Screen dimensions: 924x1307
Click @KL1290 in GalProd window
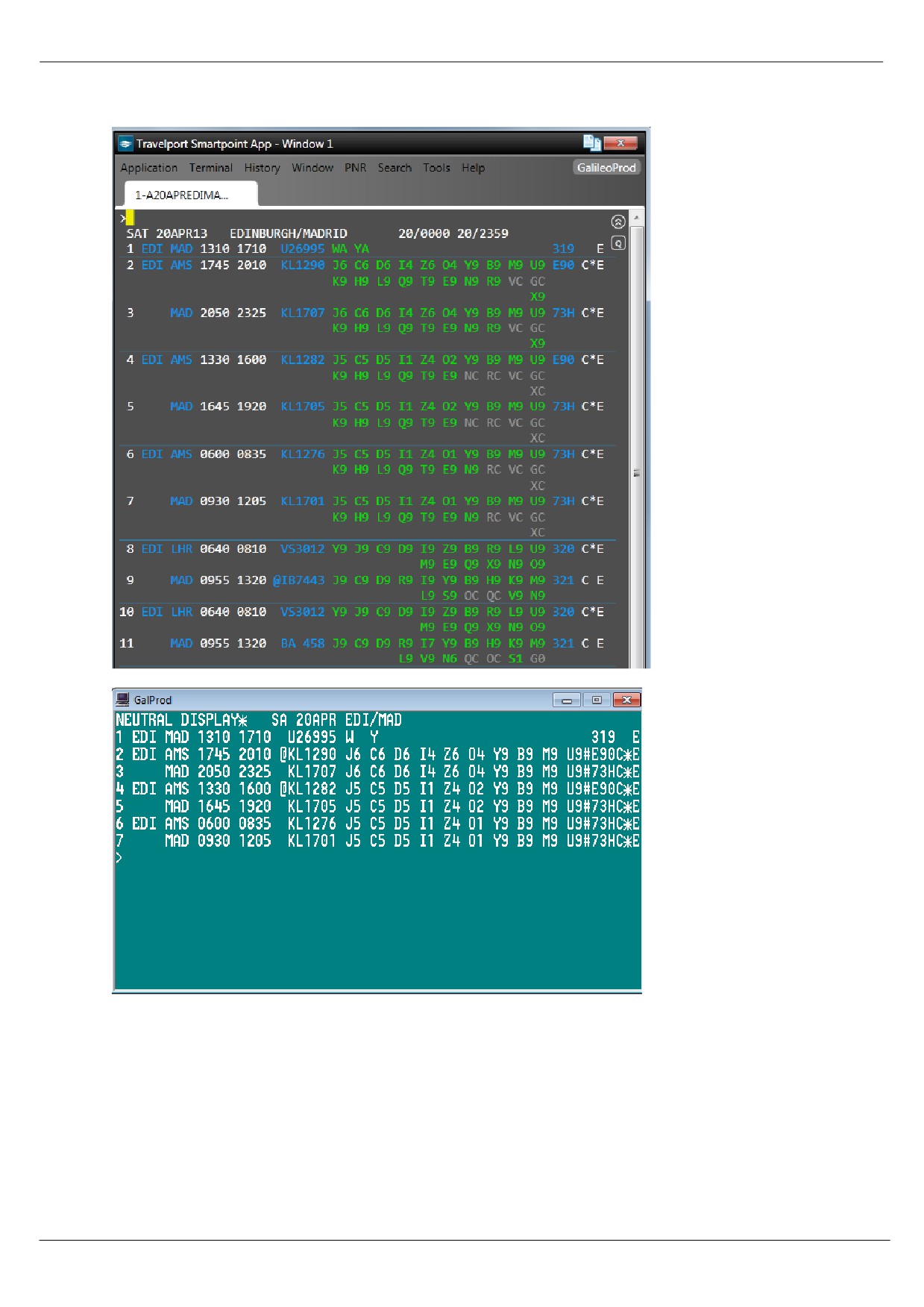(x=308, y=754)
